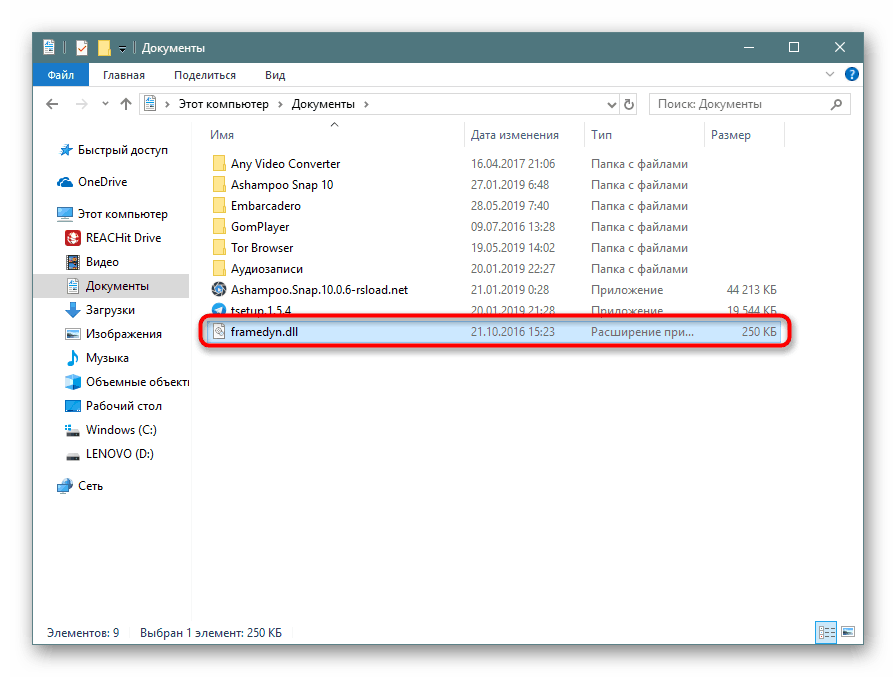Screen dimensions: 896x677
Task: Open the recent locations dropdown arrow
Action: point(105,104)
